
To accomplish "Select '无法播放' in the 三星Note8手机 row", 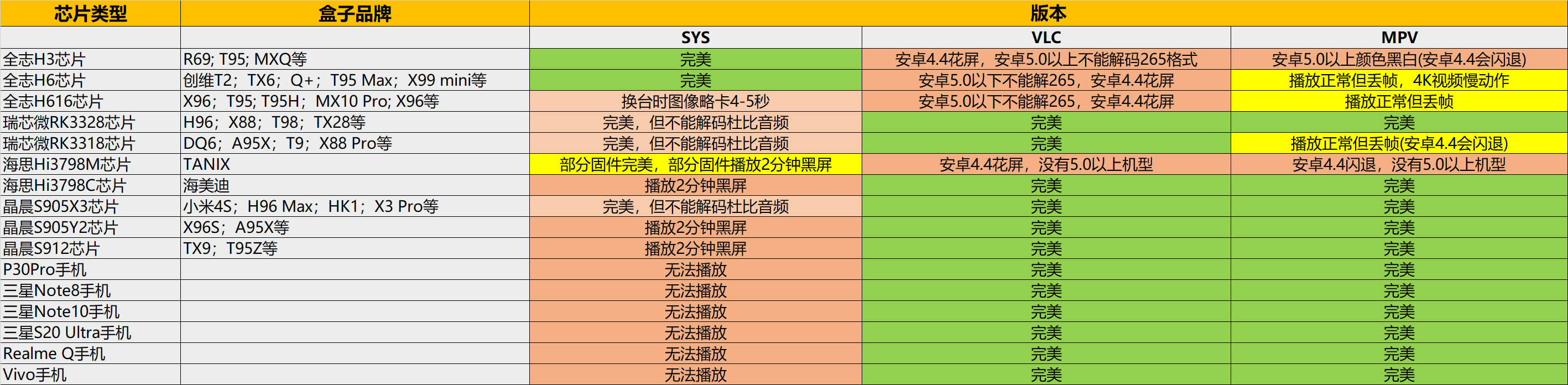I will pyautogui.click(x=696, y=290).
